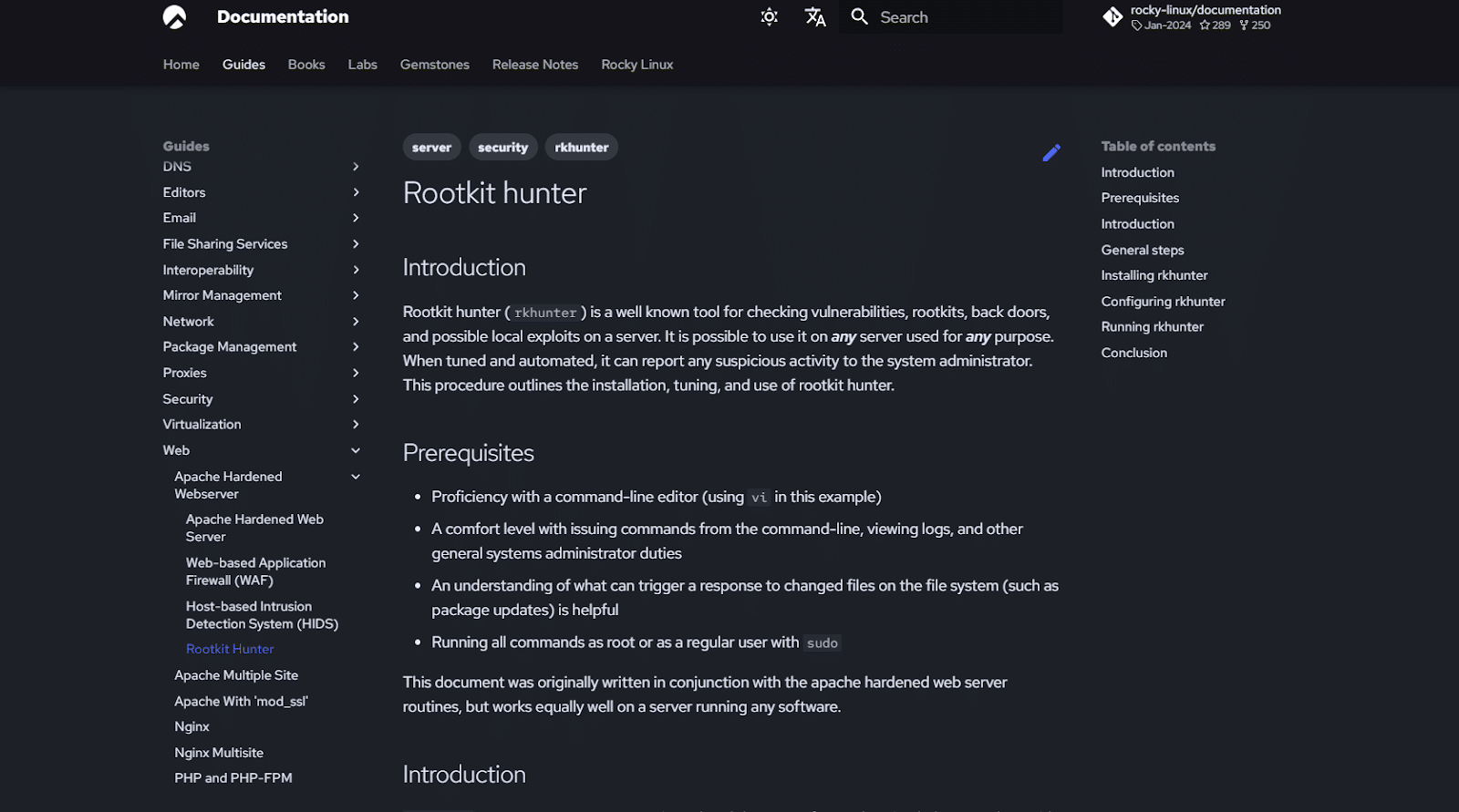Expand the Security guides chevron
Image resolution: width=1459 pixels, height=812 pixels.
(356, 399)
